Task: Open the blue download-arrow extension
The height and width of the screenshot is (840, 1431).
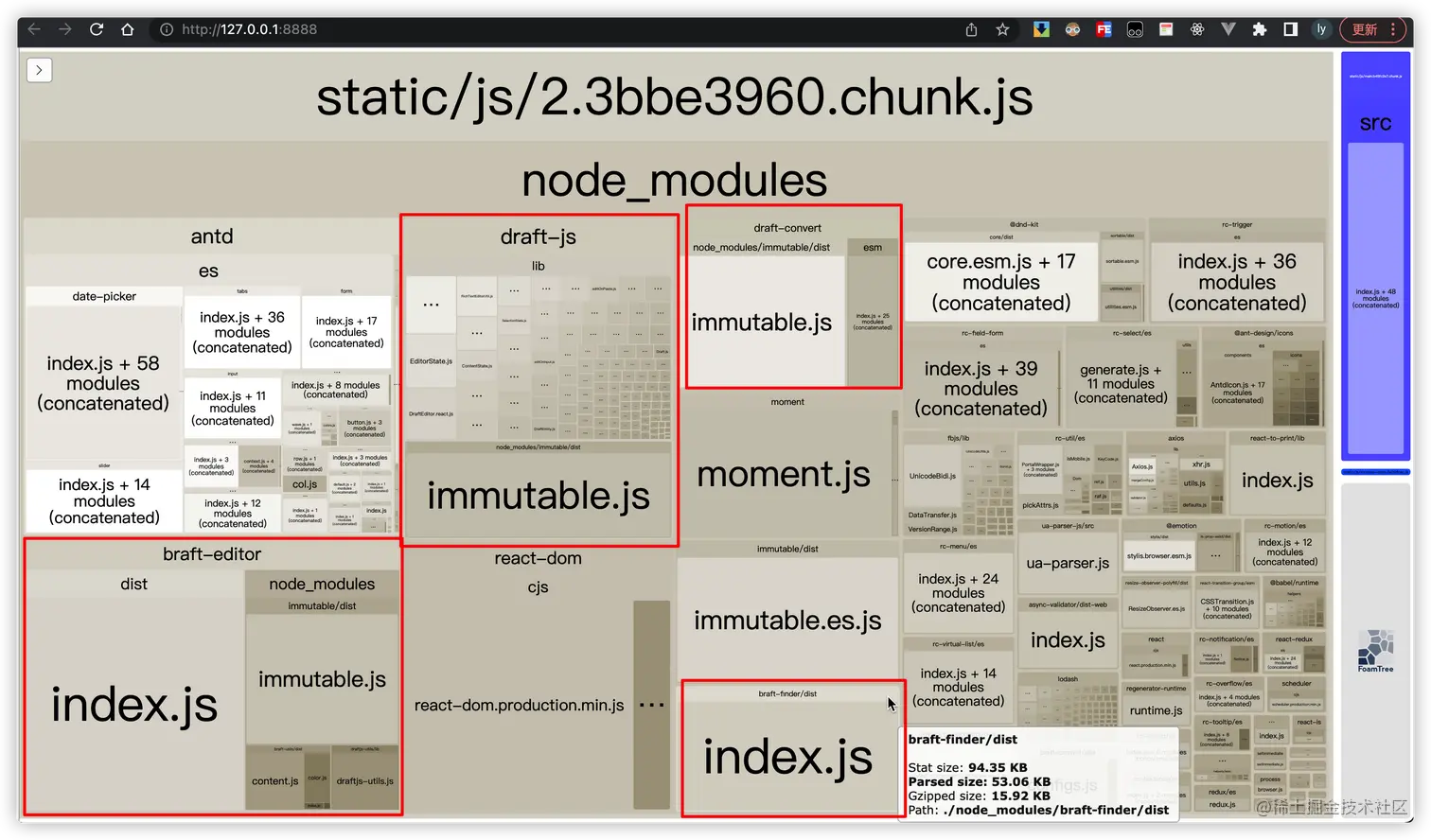Action: [x=1041, y=29]
